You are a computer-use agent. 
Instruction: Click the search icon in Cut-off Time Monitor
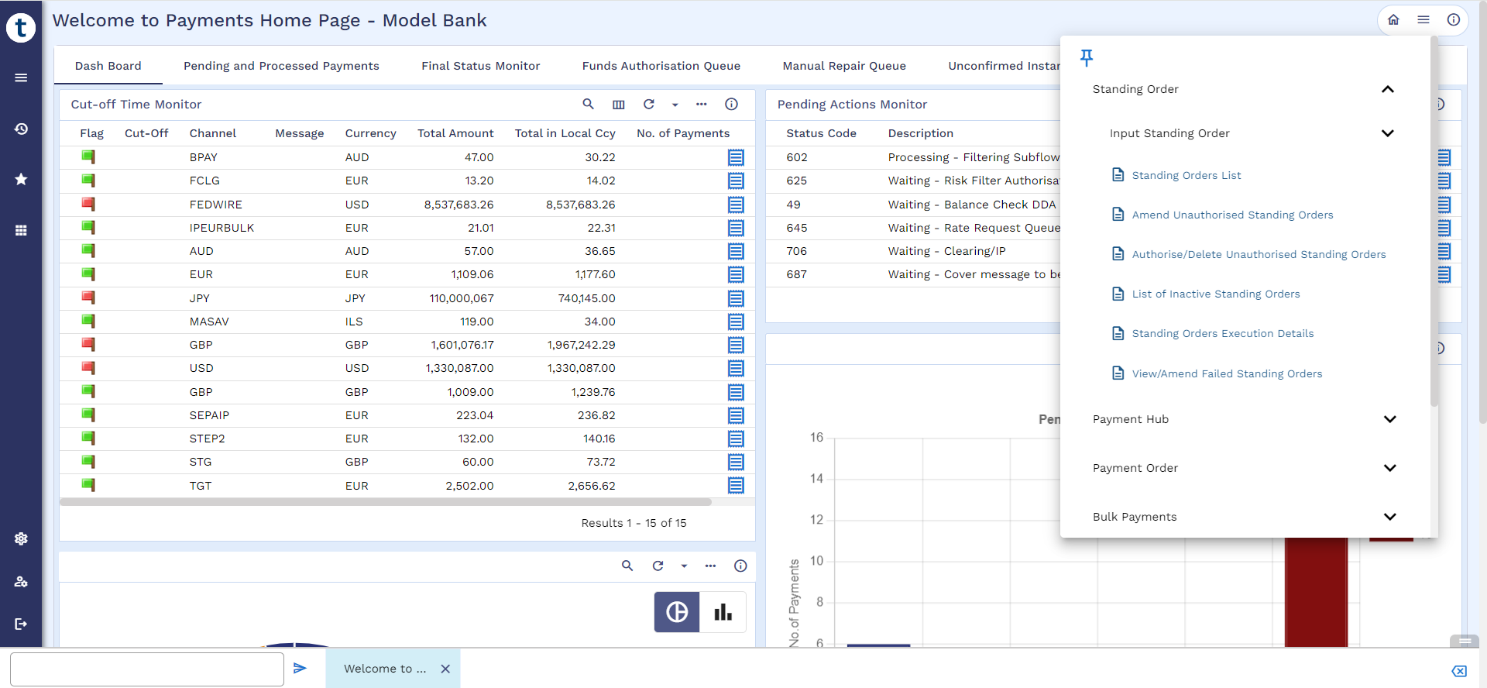pos(588,104)
